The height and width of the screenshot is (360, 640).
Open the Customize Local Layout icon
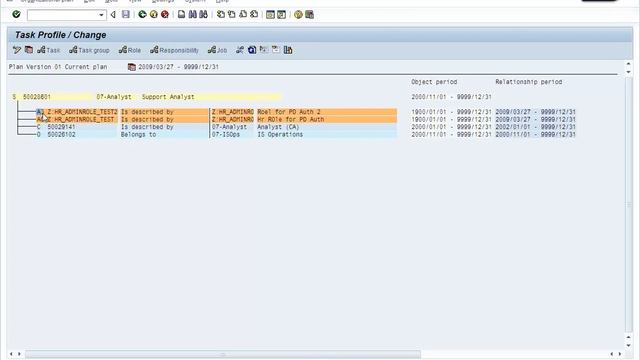point(309,15)
